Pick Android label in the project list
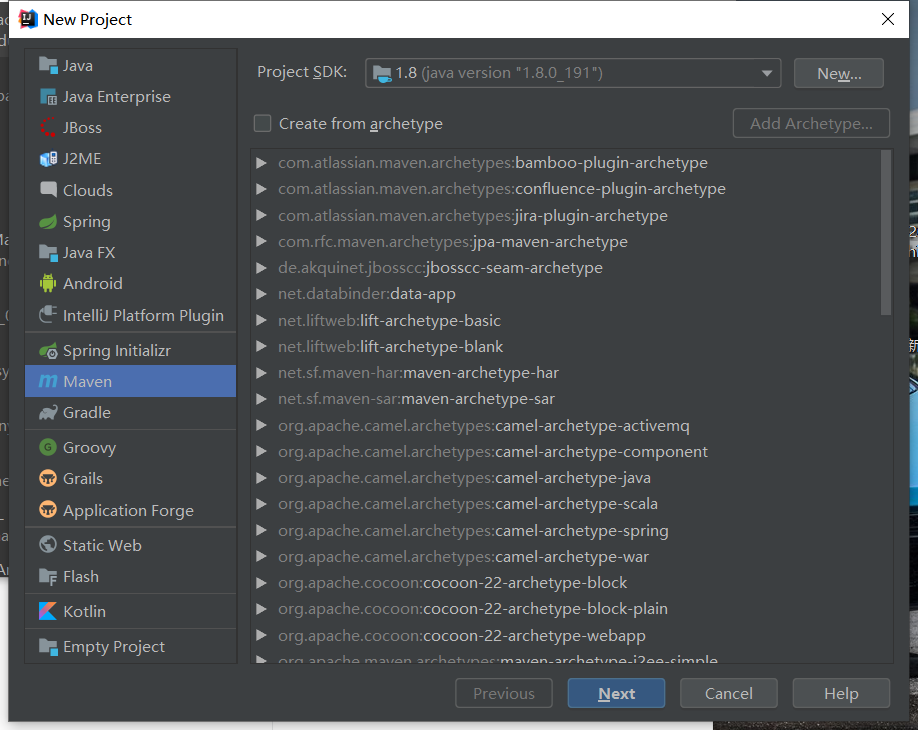 pos(93,284)
